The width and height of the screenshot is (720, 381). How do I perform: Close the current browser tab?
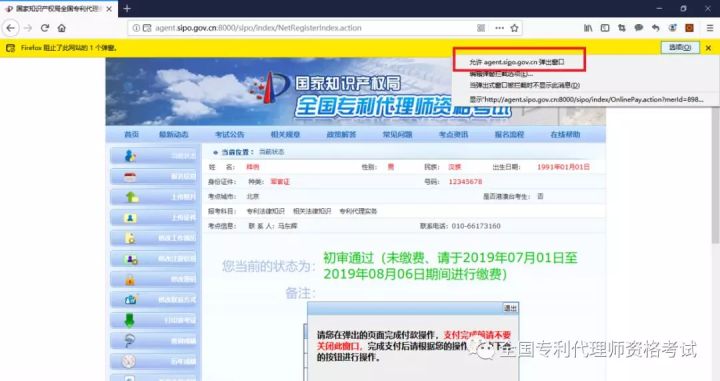(109, 9)
